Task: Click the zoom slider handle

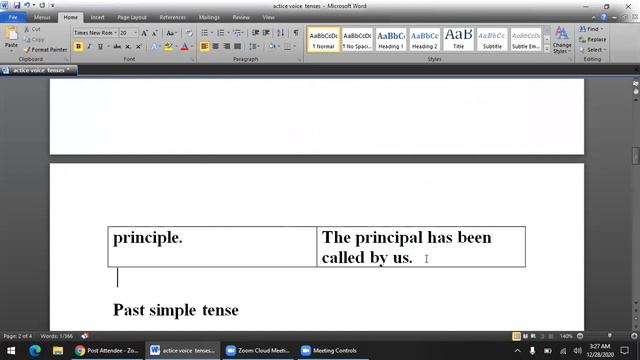Action: [609, 336]
